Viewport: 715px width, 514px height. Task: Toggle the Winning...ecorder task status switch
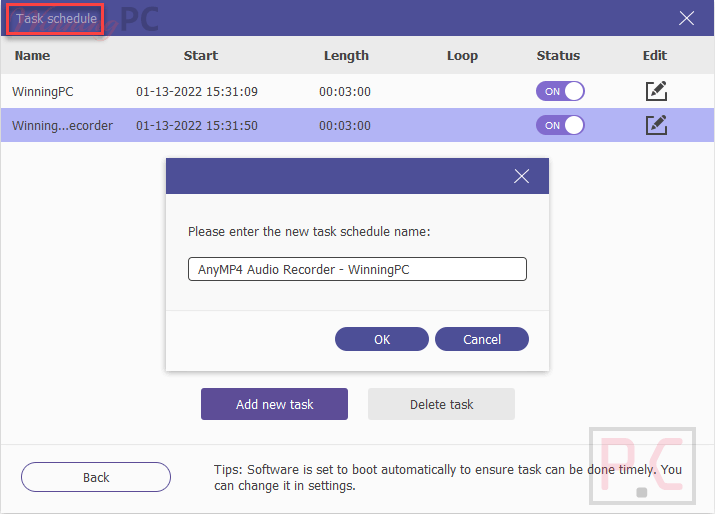point(560,125)
